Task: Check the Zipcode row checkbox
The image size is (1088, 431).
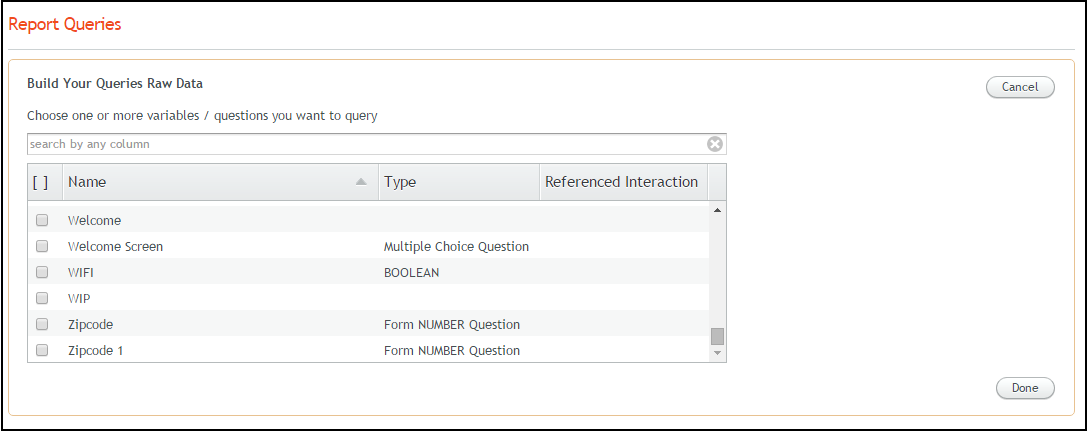Action: pos(42,324)
